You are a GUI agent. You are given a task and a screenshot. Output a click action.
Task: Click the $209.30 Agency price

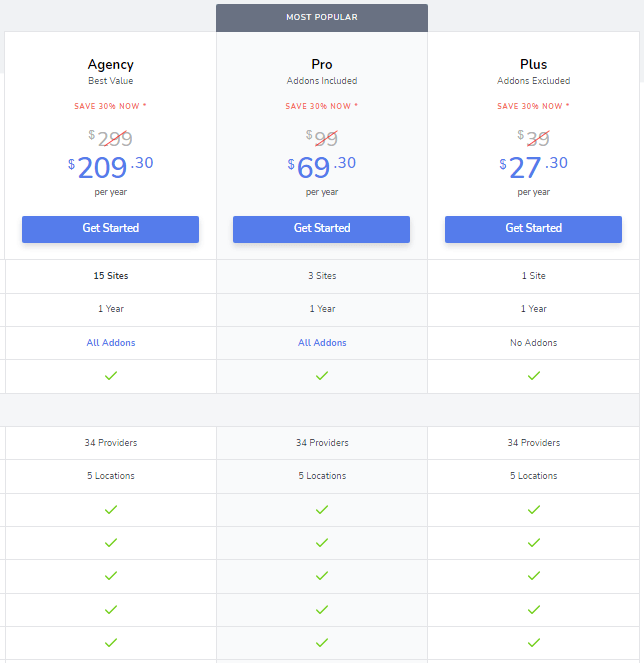[110, 166]
